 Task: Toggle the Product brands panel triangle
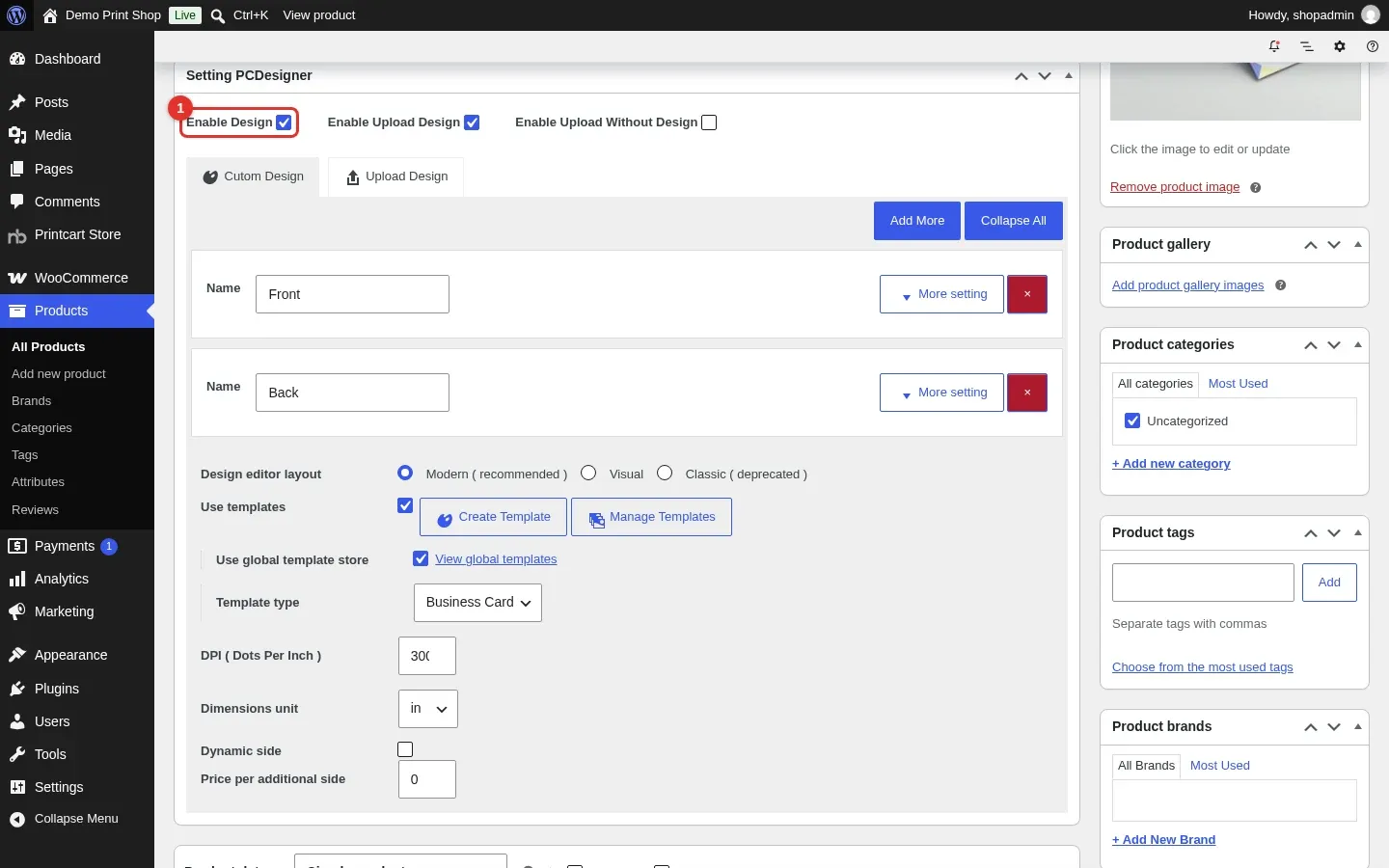[1358, 727]
